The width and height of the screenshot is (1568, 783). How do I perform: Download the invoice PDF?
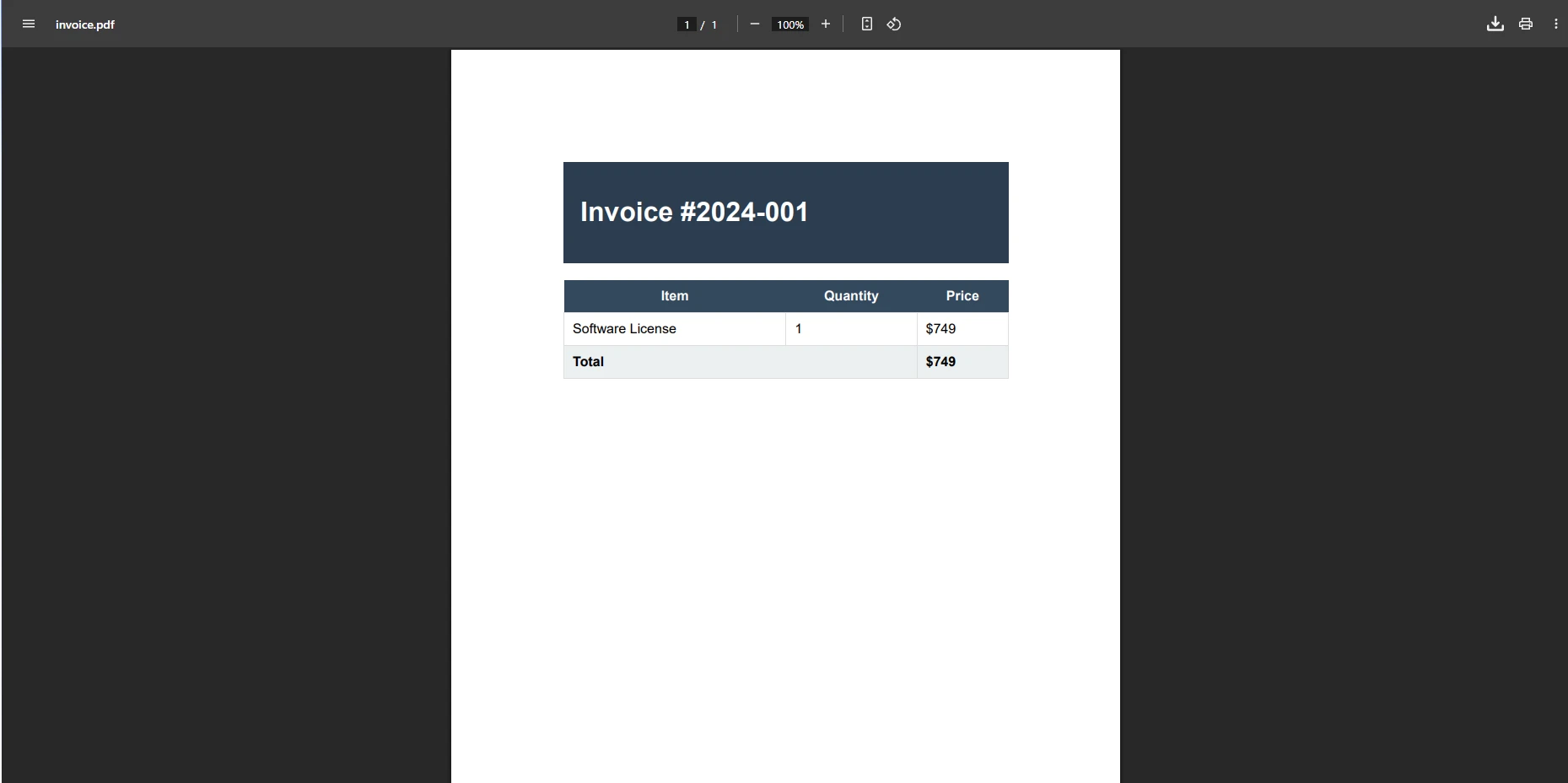pos(1495,24)
